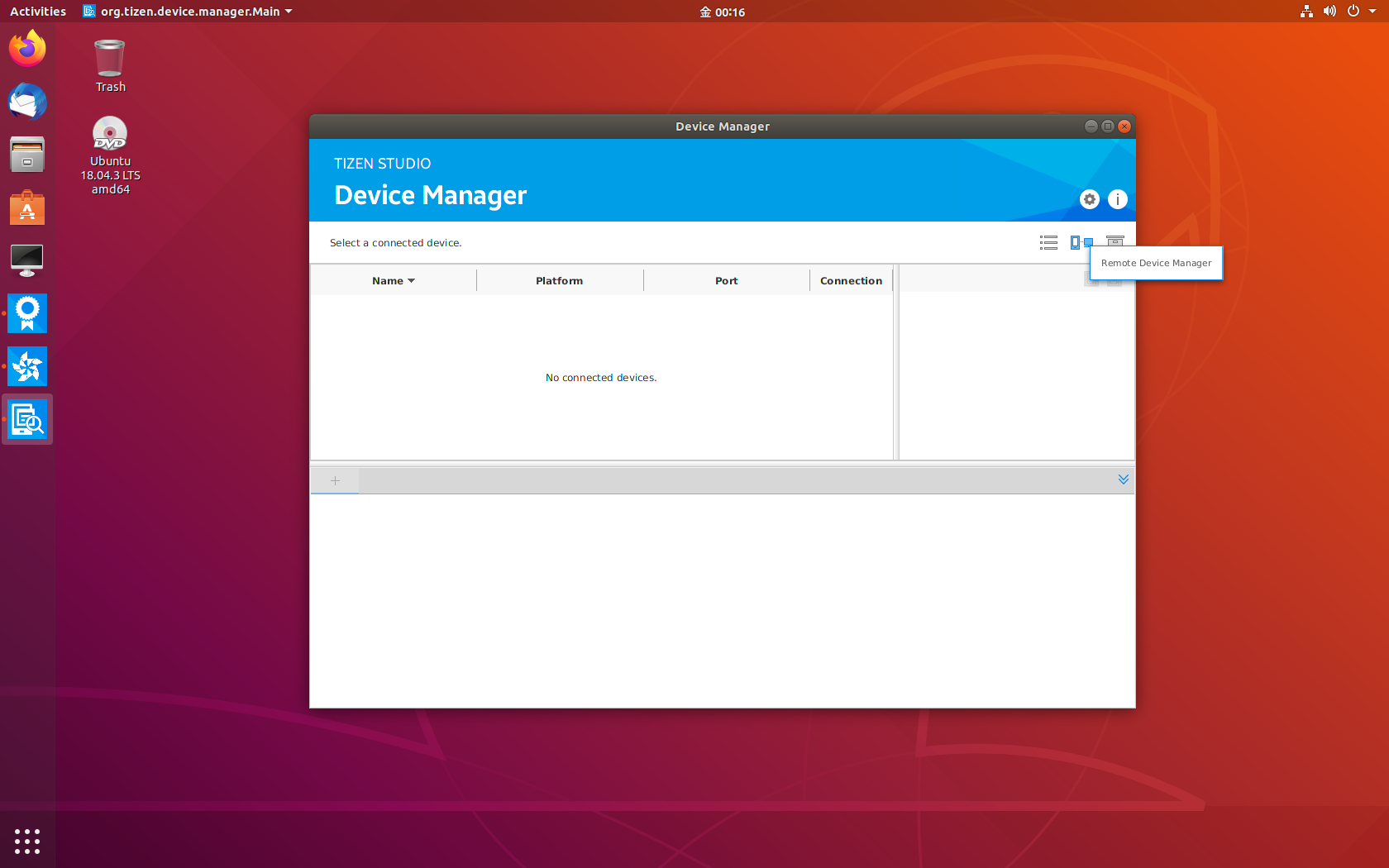Launch Ubuntu Software from the dock
The height and width of the screenshot is (868, 1389).
coord(27,207)
